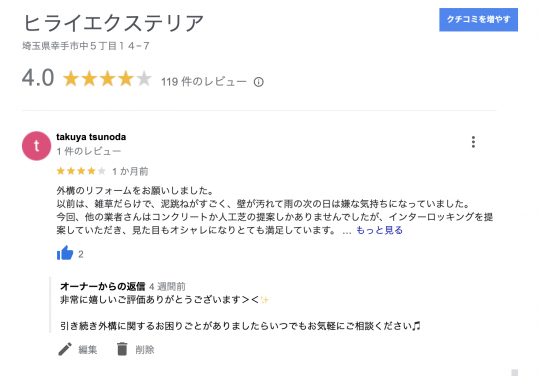Screen dimensions: 540x376
Task: Click the 1 件のレビュー reviewer count
Action: [x=89, y=151]
